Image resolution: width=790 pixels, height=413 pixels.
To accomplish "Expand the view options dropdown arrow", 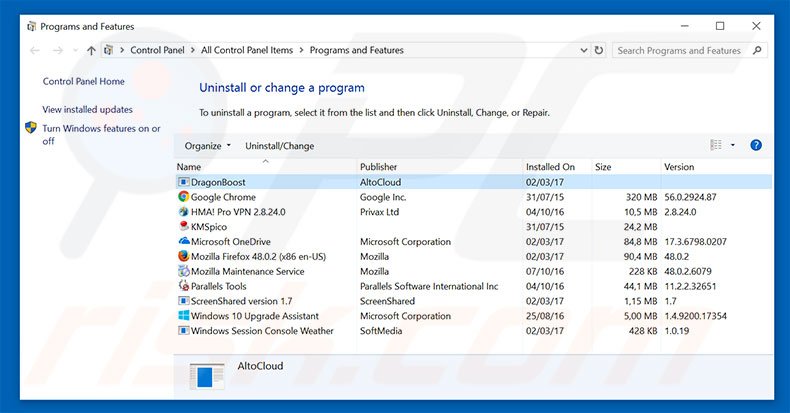I will coord(733,145).
